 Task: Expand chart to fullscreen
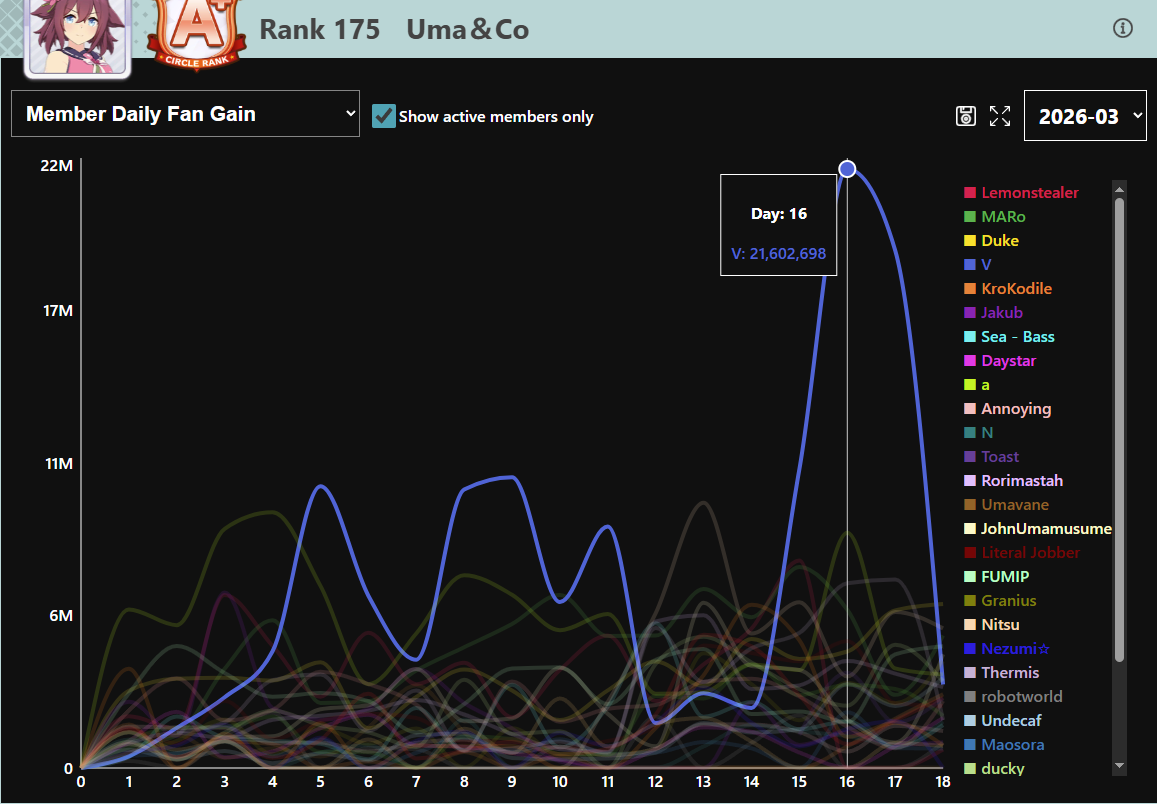click(1000, 116)
